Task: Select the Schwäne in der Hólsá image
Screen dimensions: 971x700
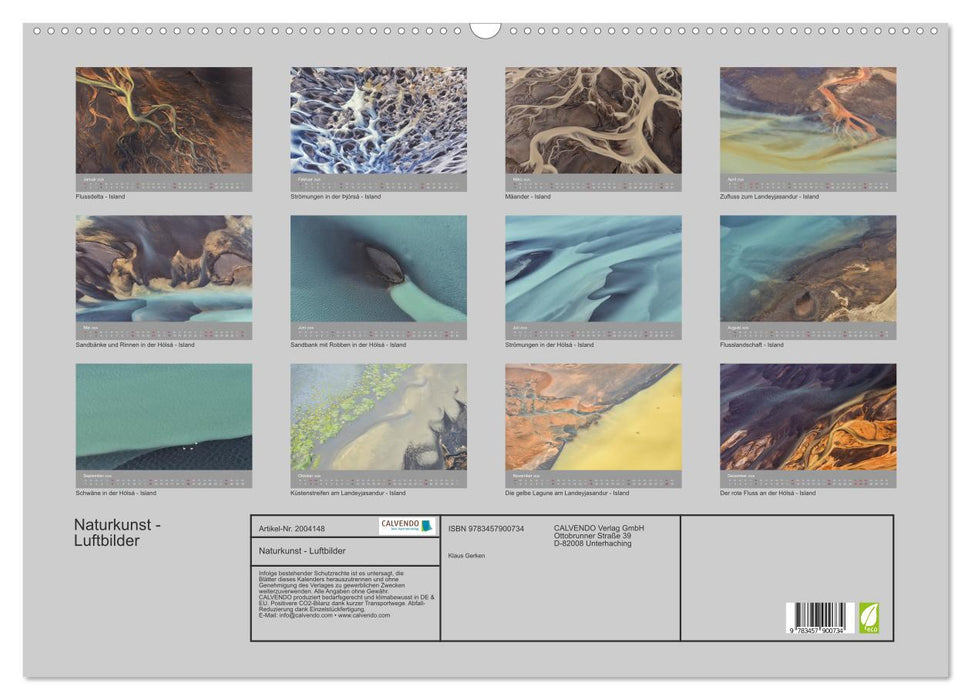Action: click(164, 417)
